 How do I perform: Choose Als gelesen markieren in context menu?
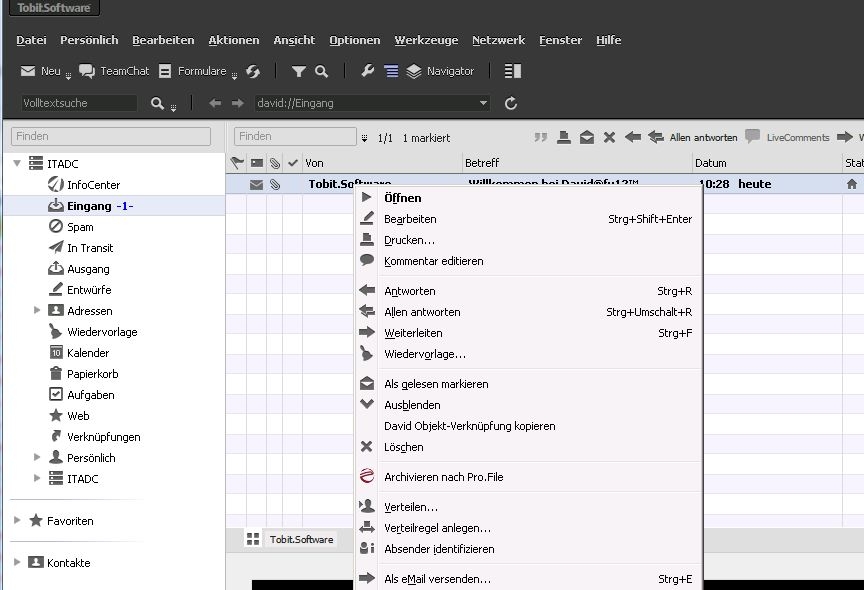528,384
